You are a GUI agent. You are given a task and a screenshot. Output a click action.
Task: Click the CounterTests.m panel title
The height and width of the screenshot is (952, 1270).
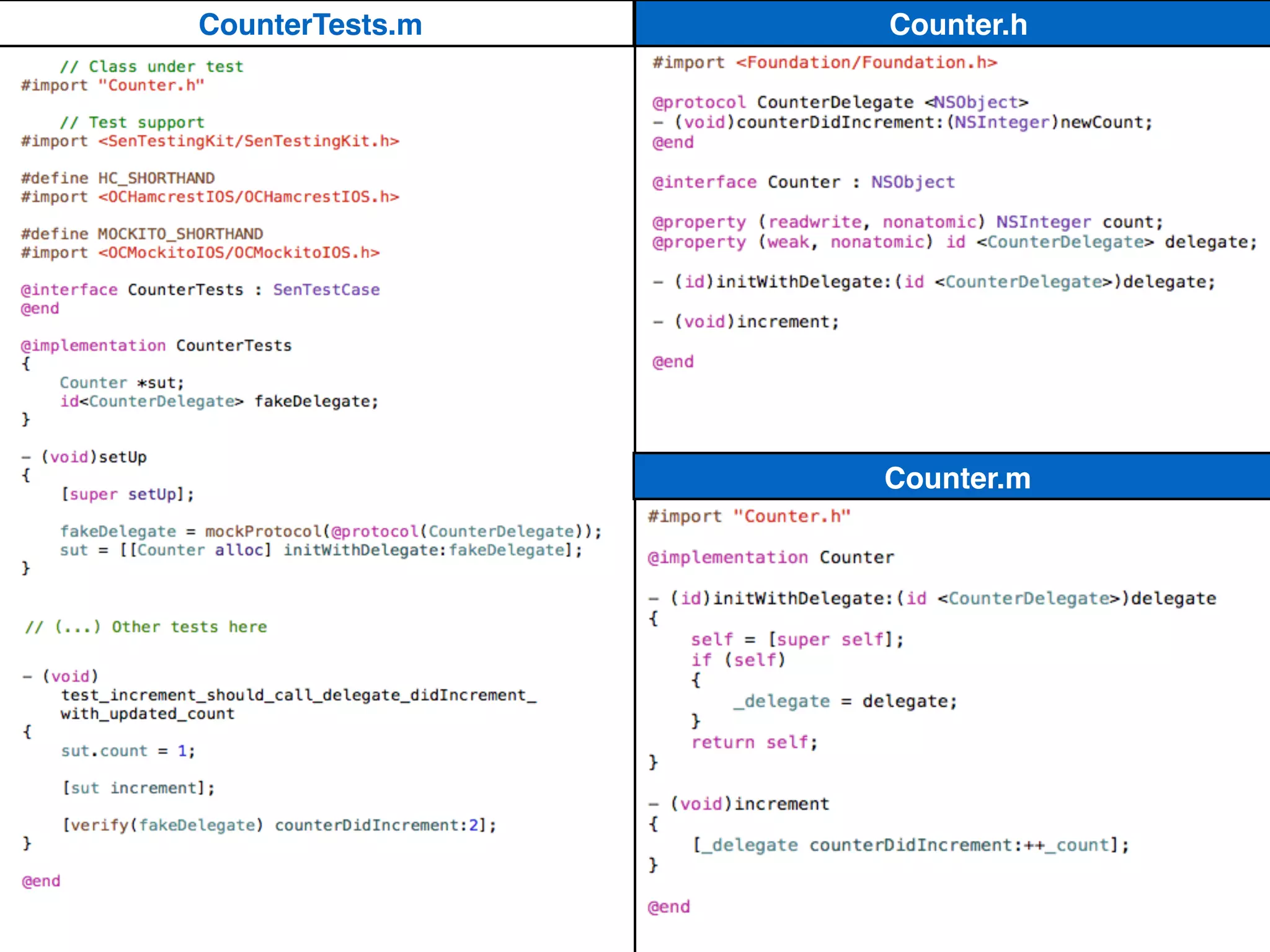click(x=310, y=25)
